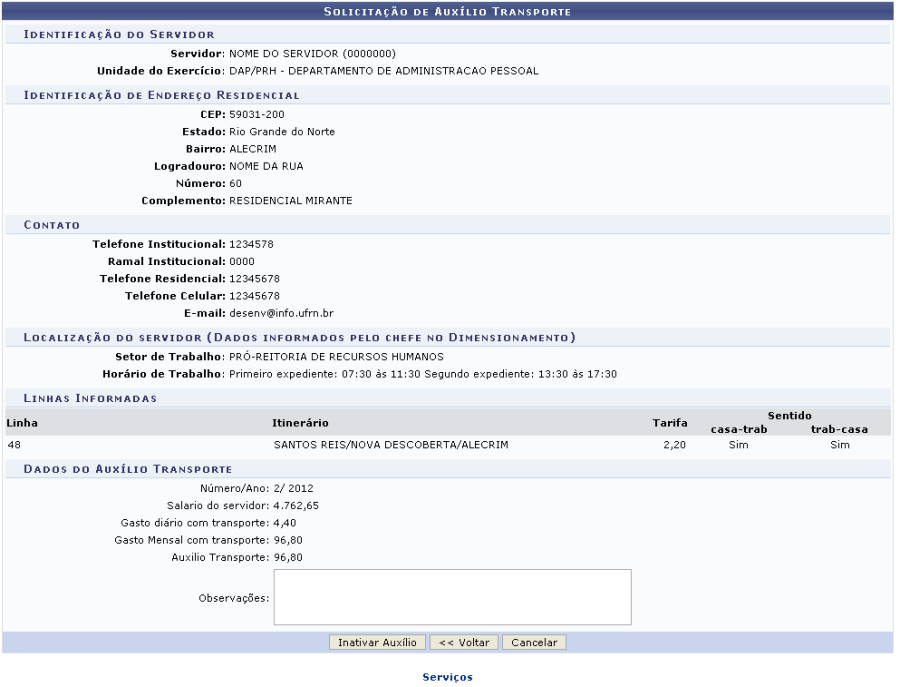900x687 pixels.
Task: Click the casa-trab column header
Action: [738, 429]
